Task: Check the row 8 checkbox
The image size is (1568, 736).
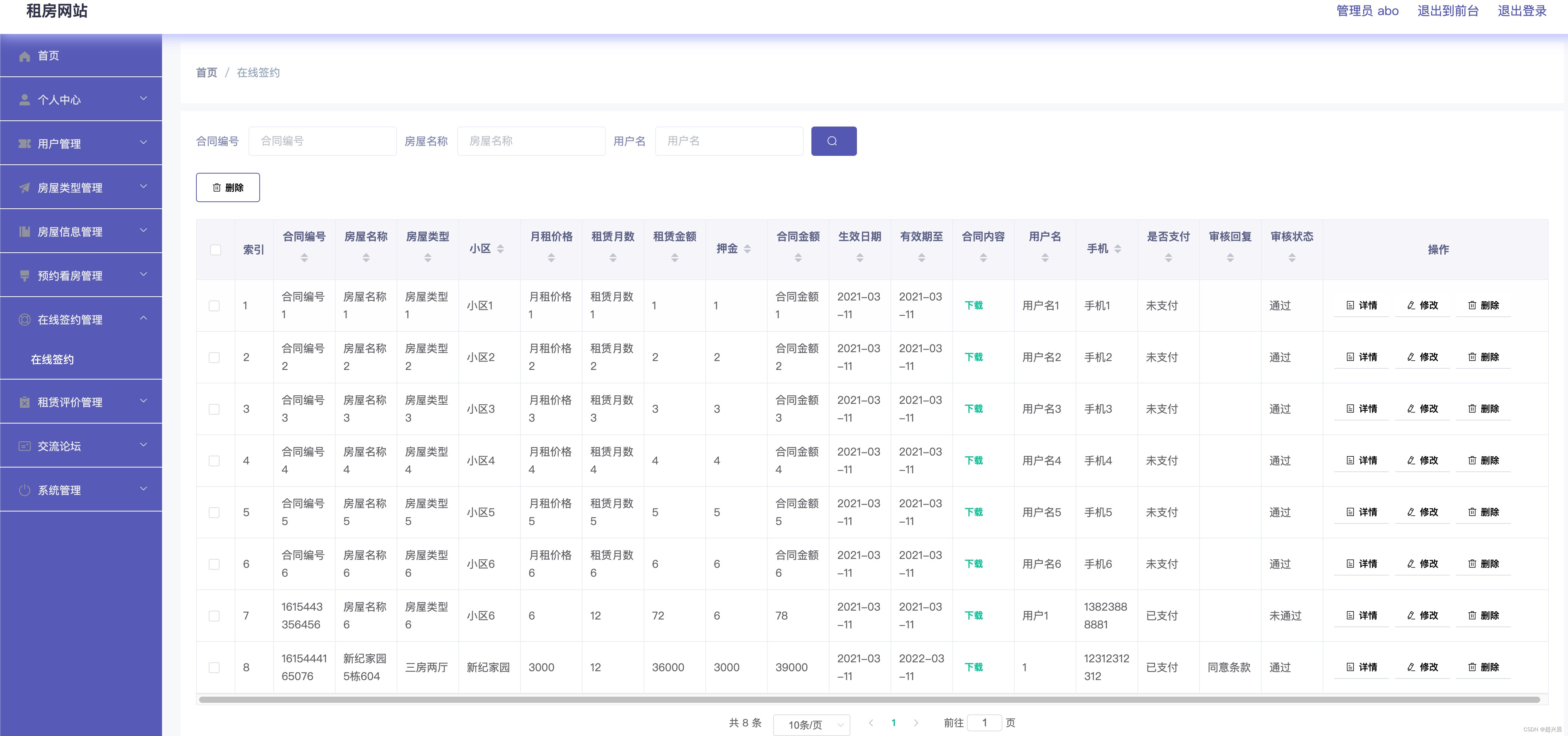Action: point(214,668)
